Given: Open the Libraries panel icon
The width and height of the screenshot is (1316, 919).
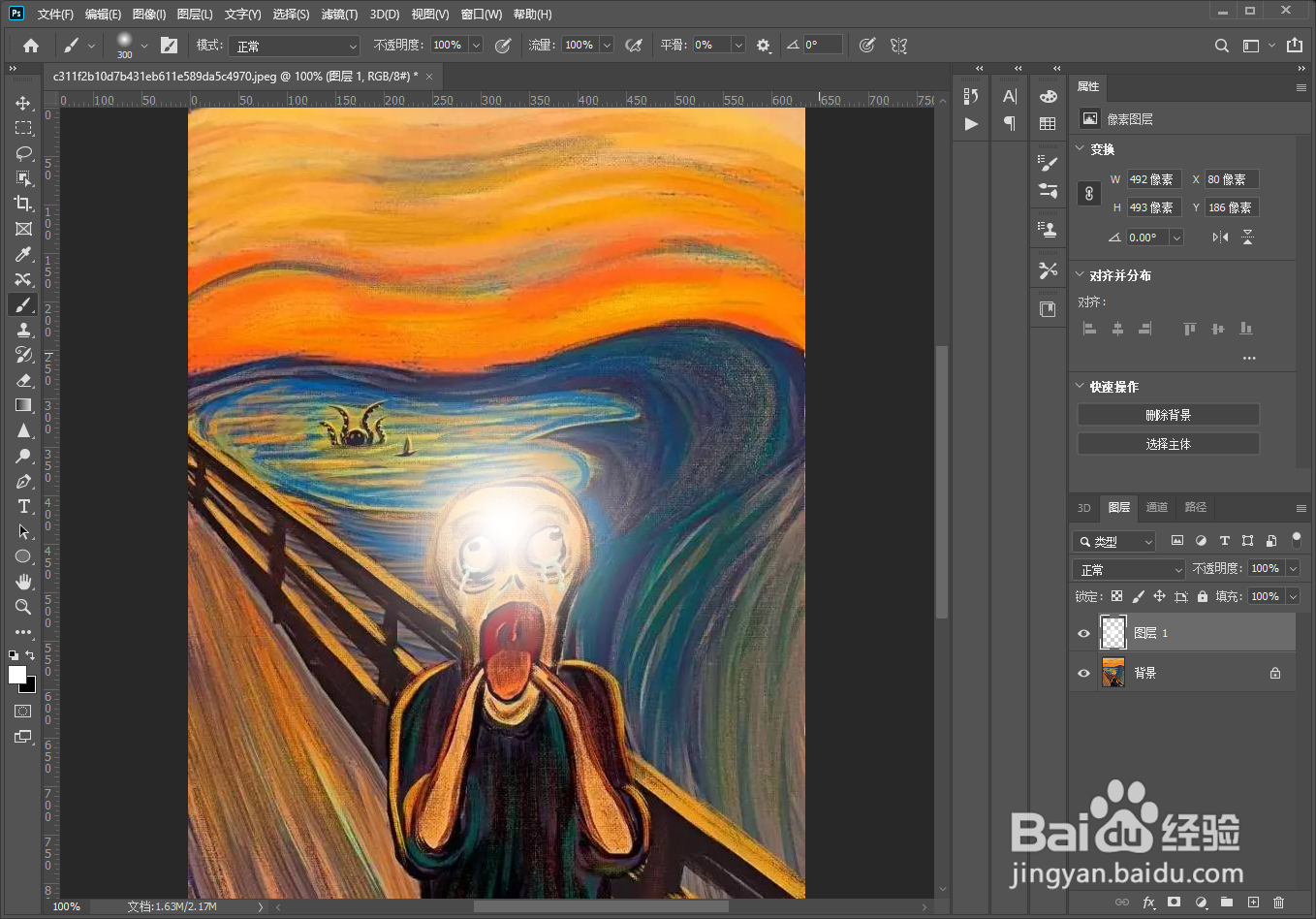Looking at the screenshot, I should point(1048,309).
